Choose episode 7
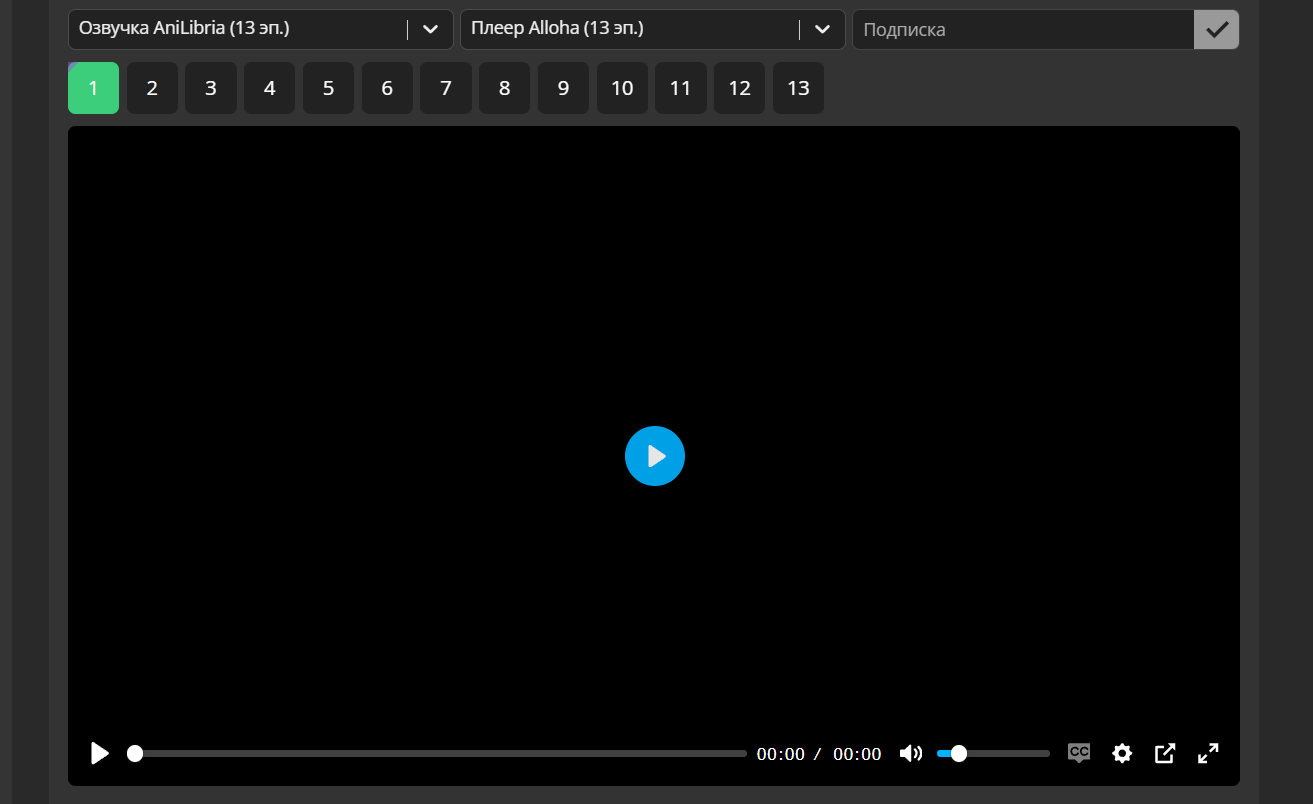The height and width of the screenshot is (804, 1313). 446,88
